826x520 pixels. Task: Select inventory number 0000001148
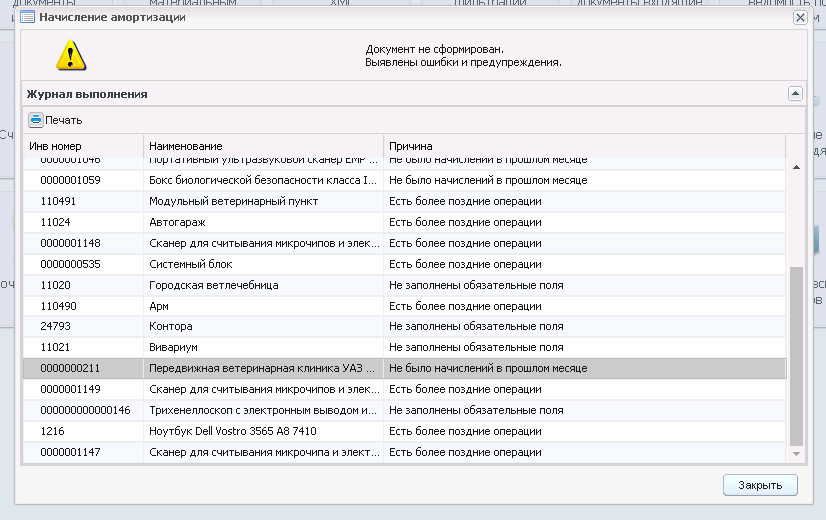(70, 243)
